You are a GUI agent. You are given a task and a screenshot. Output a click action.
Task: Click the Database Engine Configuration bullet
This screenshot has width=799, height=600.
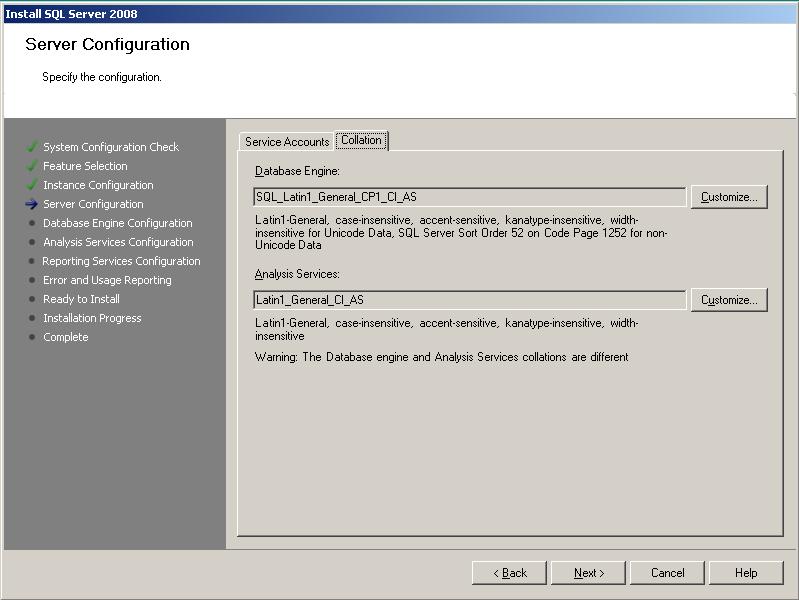[x=32, y=223]
